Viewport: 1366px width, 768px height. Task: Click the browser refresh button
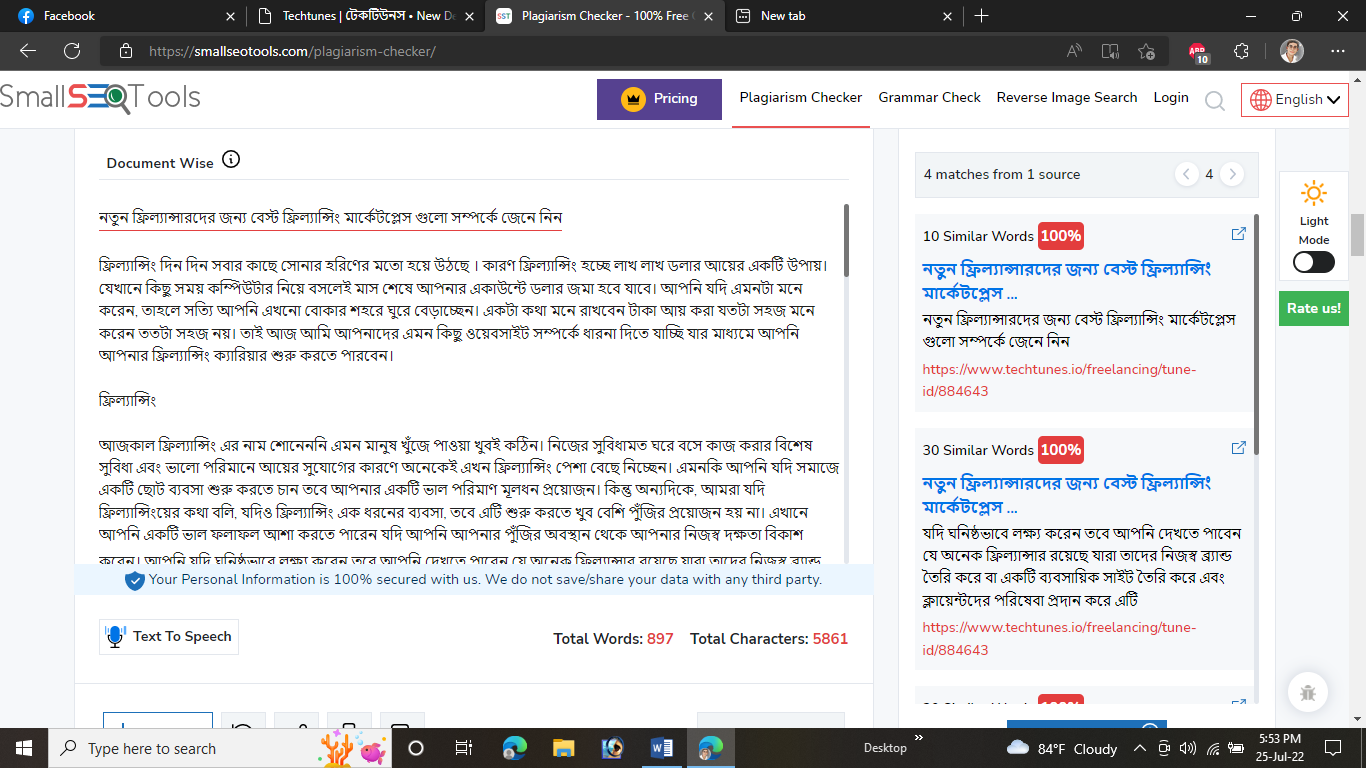(x=72, y=51)
